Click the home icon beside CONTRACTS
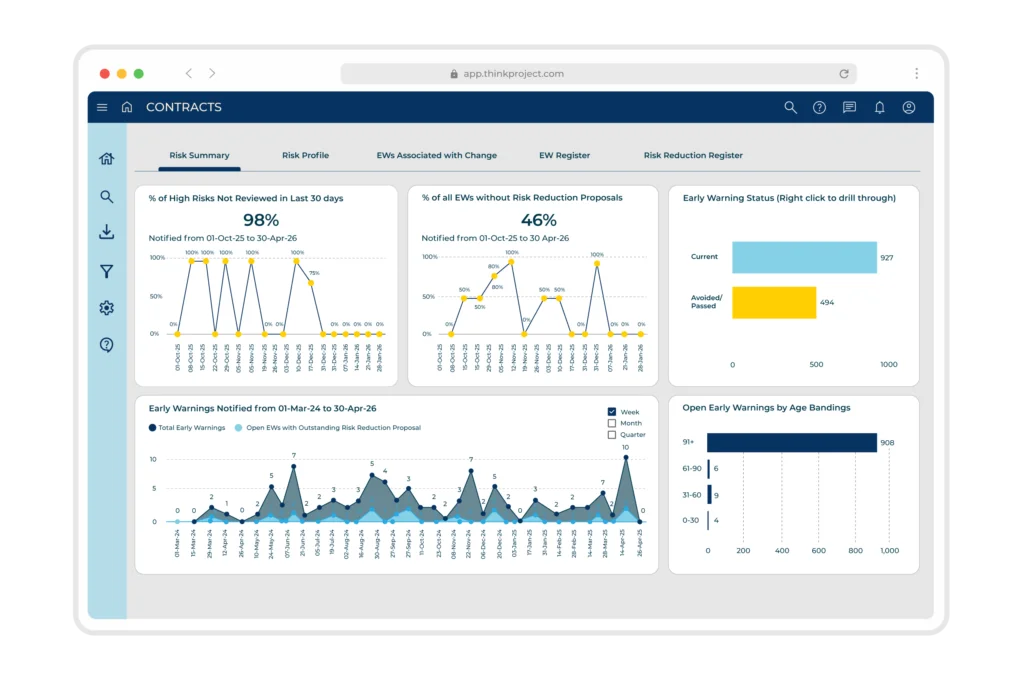 tap(127, 107)
